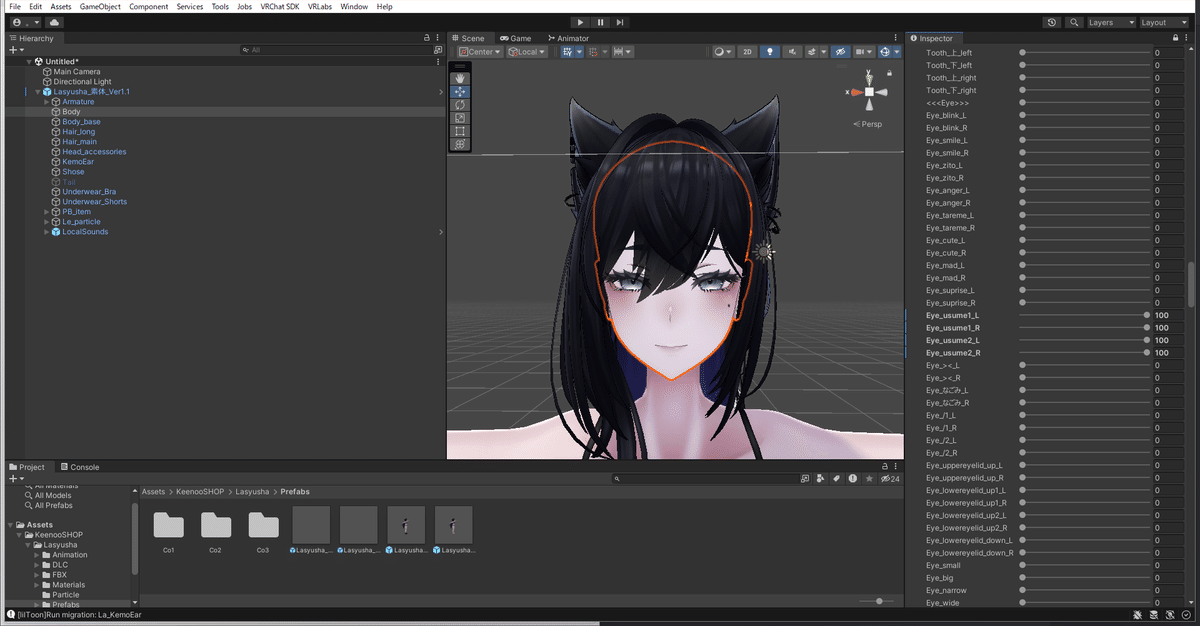Click the Project hidden packages count icon
Screen dimensions: 1200x626
tap(889, 479)
